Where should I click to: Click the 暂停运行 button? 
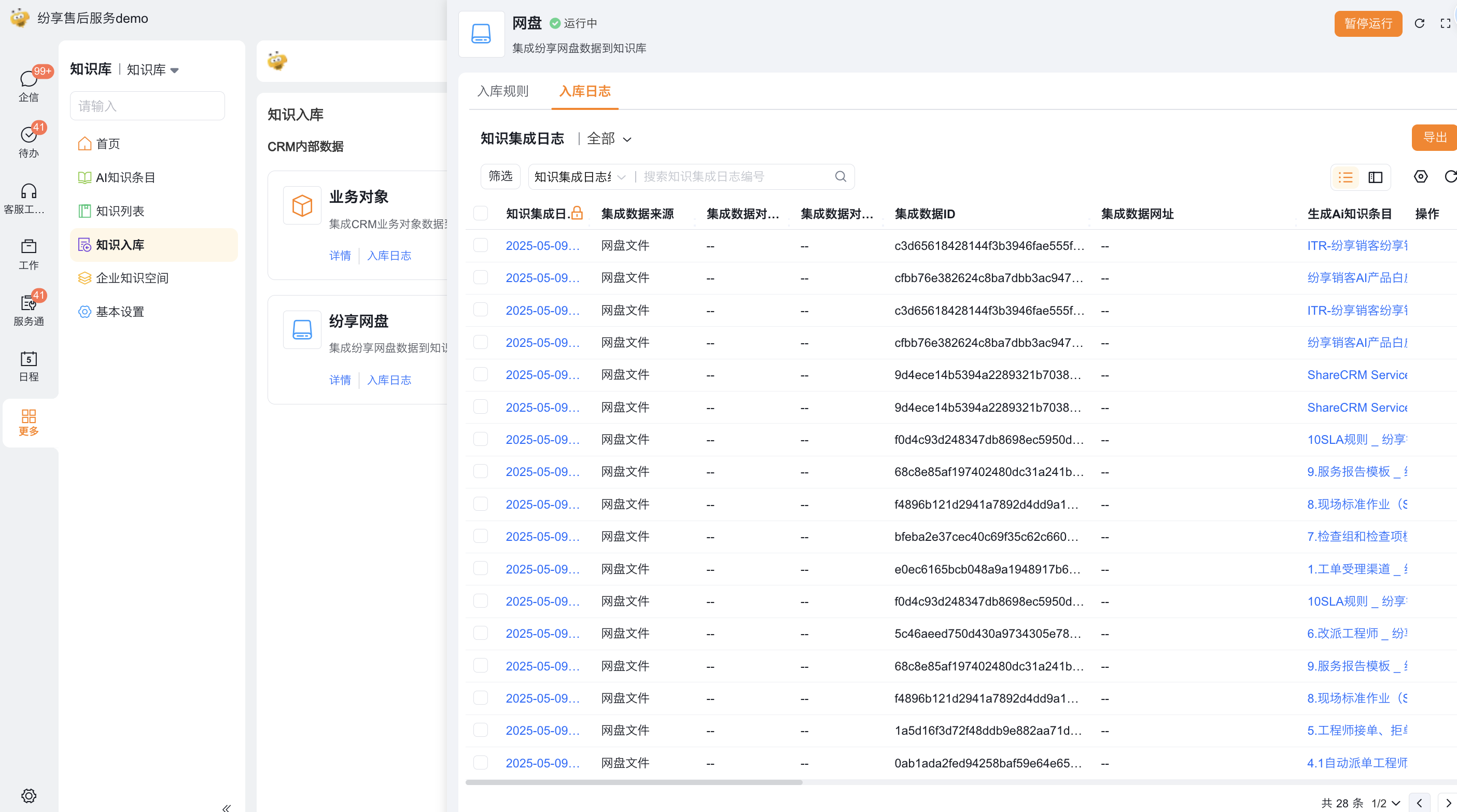[1368, 23]
